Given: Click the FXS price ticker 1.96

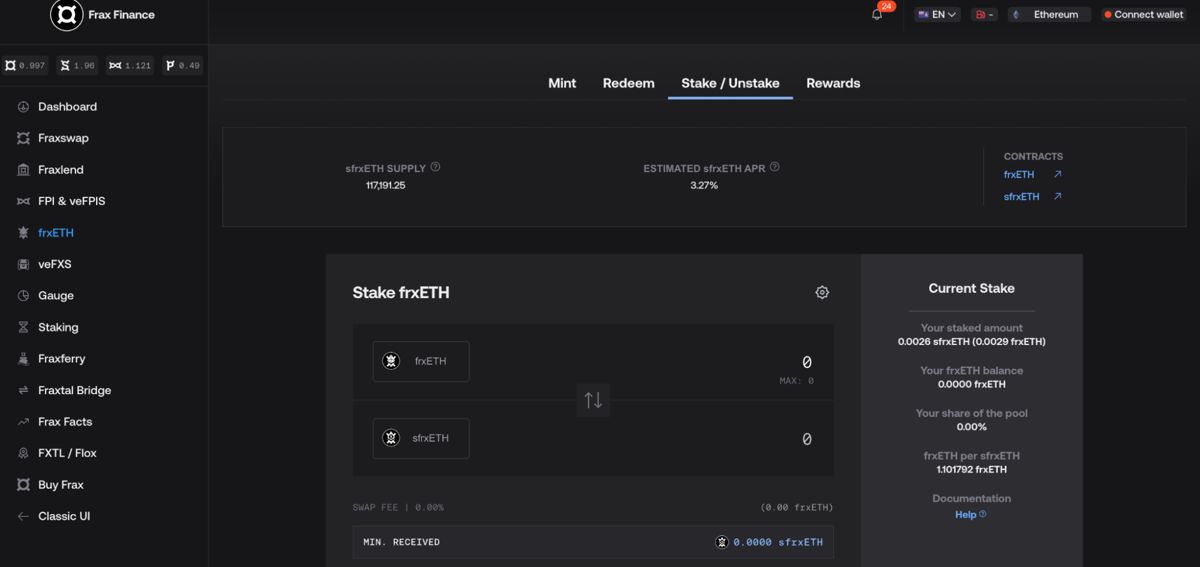Looking at the screenshot, I should coord(78,65).
